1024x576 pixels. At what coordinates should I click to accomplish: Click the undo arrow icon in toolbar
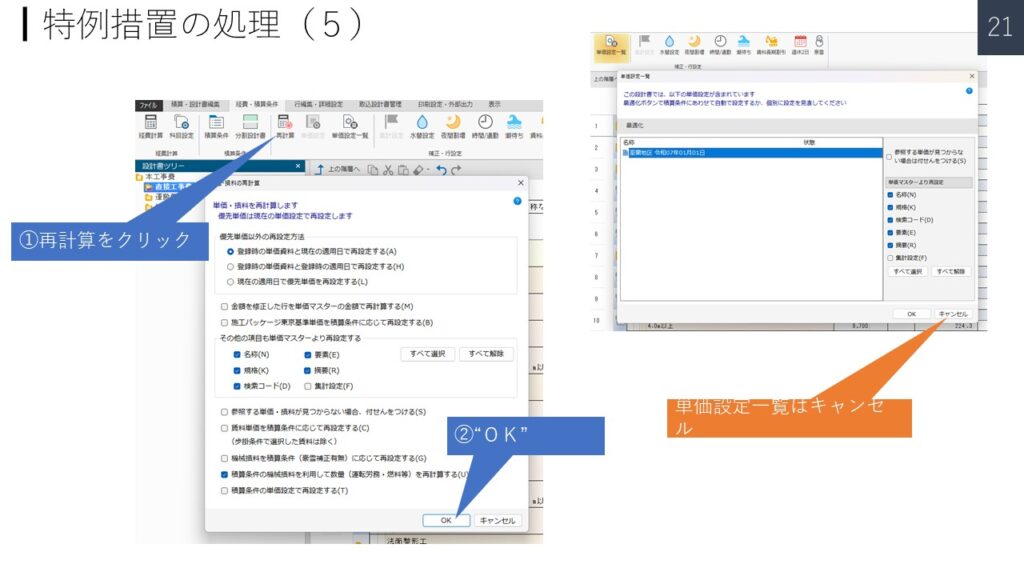[x=440, y=170]
